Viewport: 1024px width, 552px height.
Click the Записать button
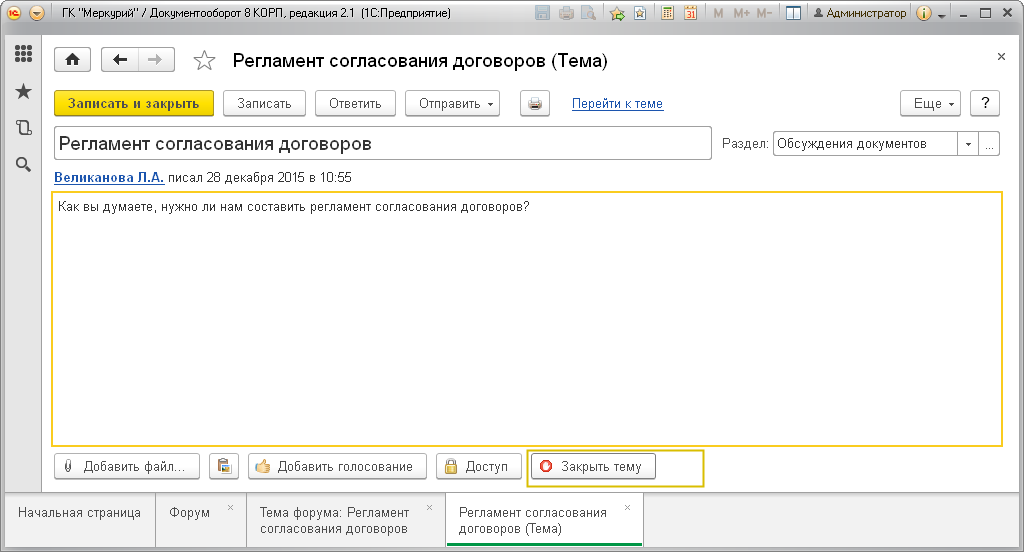tap(264, 103)
